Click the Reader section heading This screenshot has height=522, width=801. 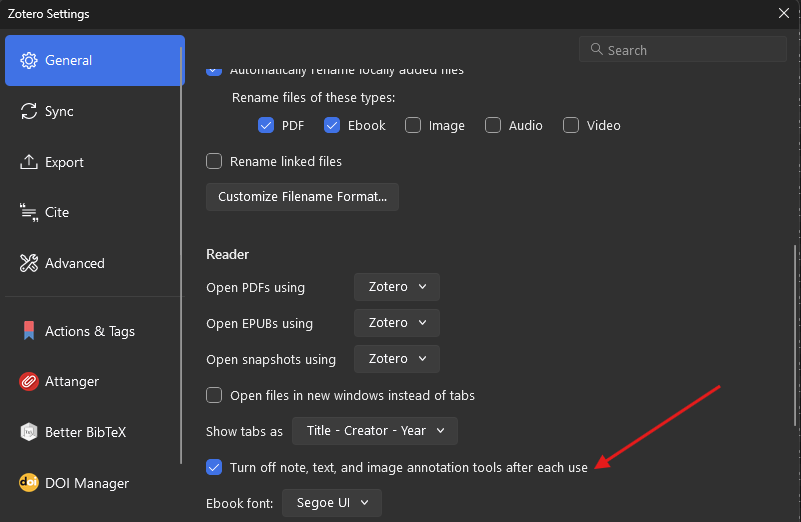pyautogui.click(x=227, y=254)
